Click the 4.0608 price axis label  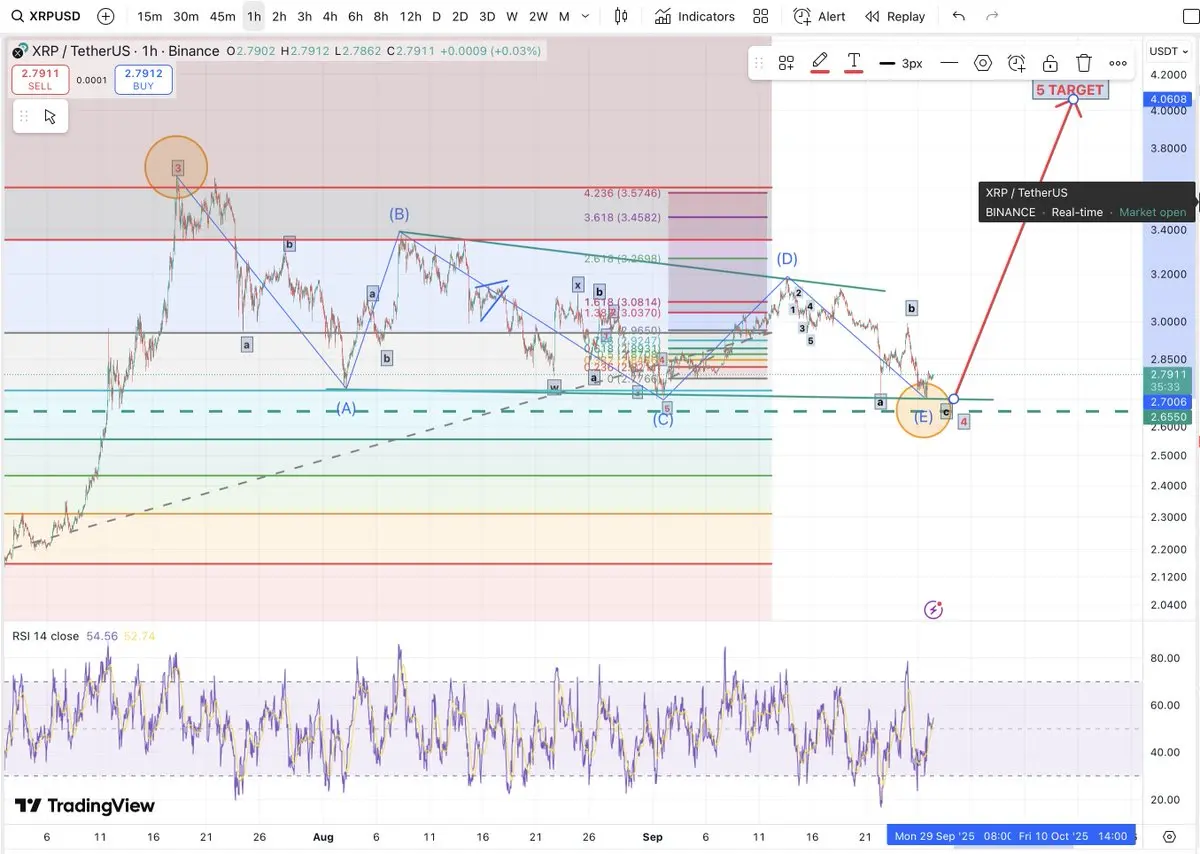coord(1168,99)
